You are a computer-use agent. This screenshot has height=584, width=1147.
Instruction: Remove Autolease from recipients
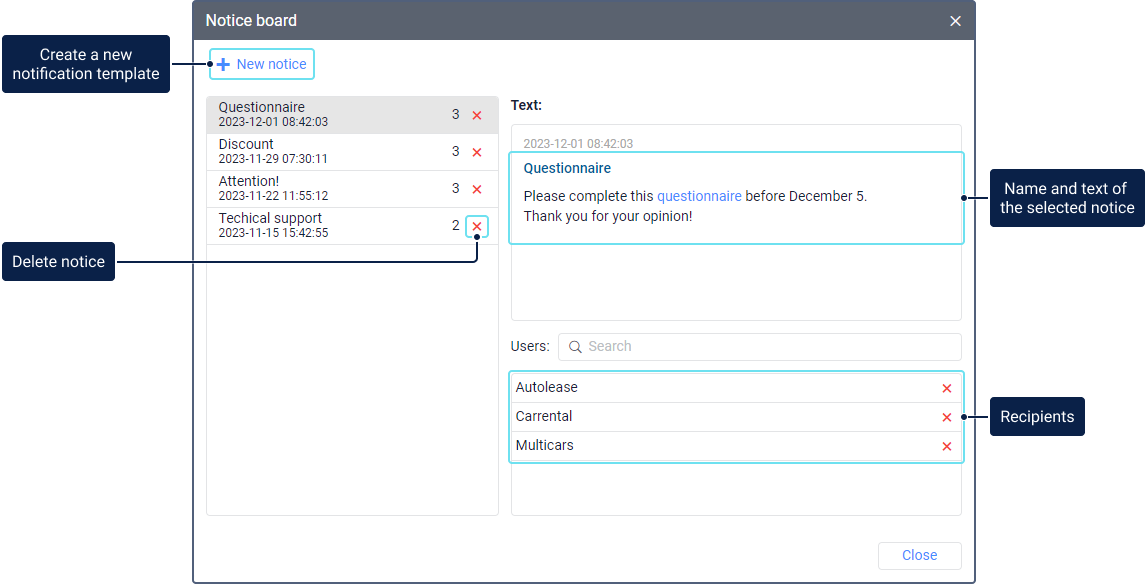tap(946, 388)
